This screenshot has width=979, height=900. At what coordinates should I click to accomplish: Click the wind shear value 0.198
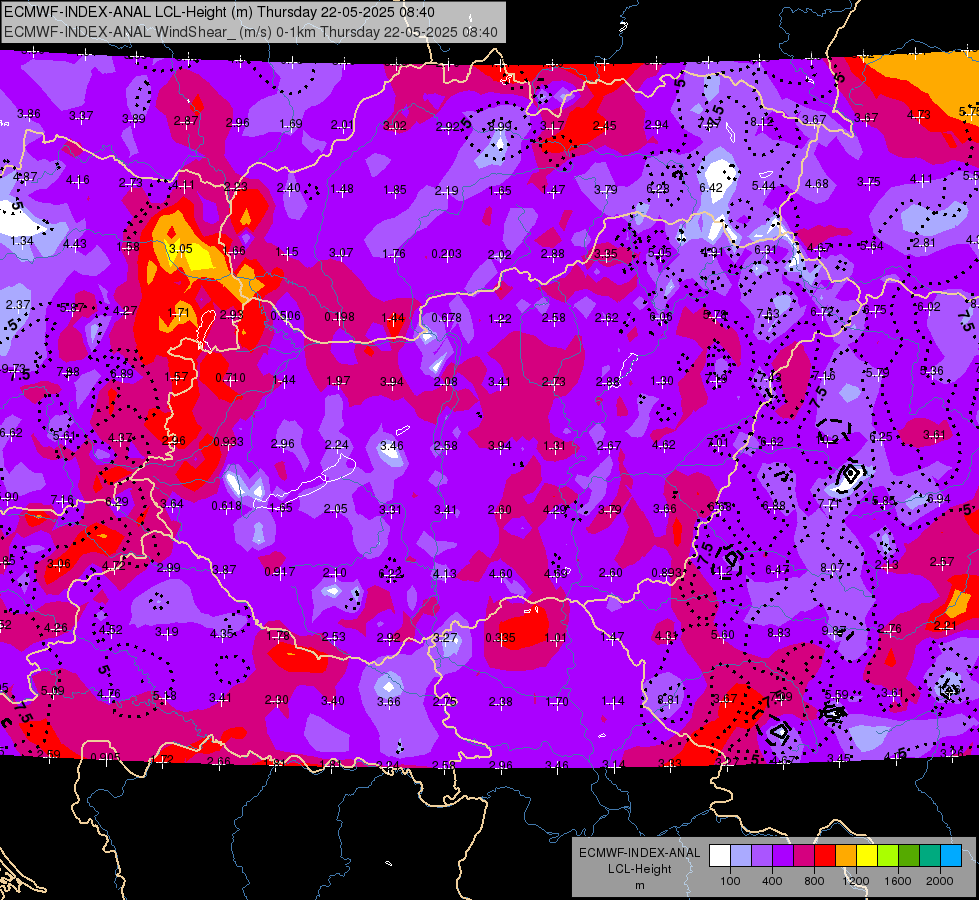pos(339,317)
